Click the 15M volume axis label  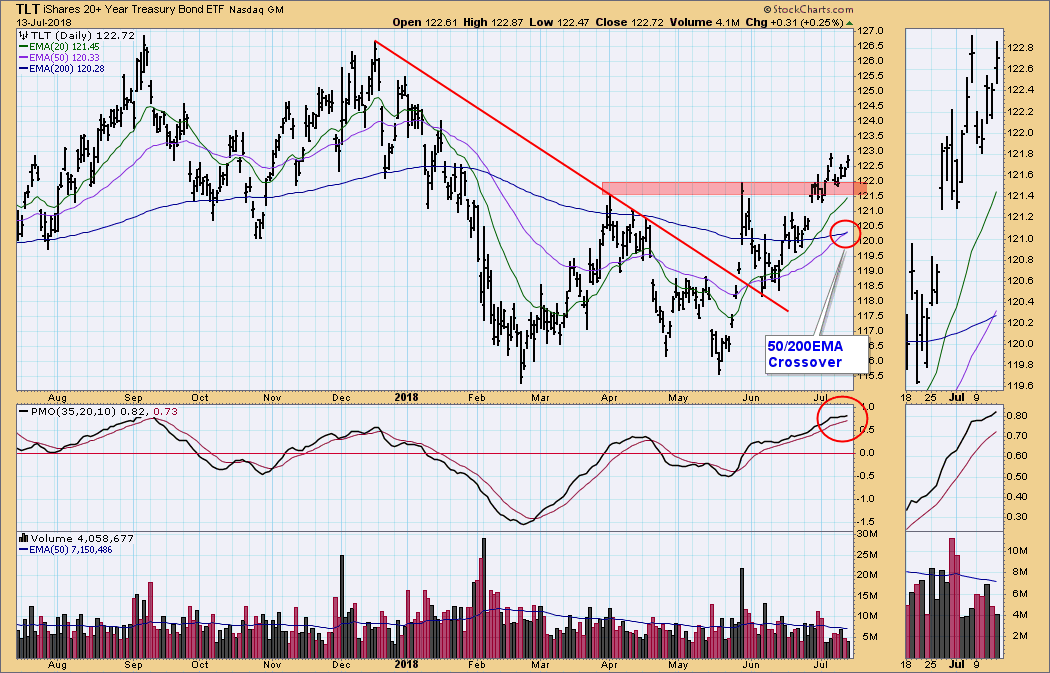[x=869, y=596]
